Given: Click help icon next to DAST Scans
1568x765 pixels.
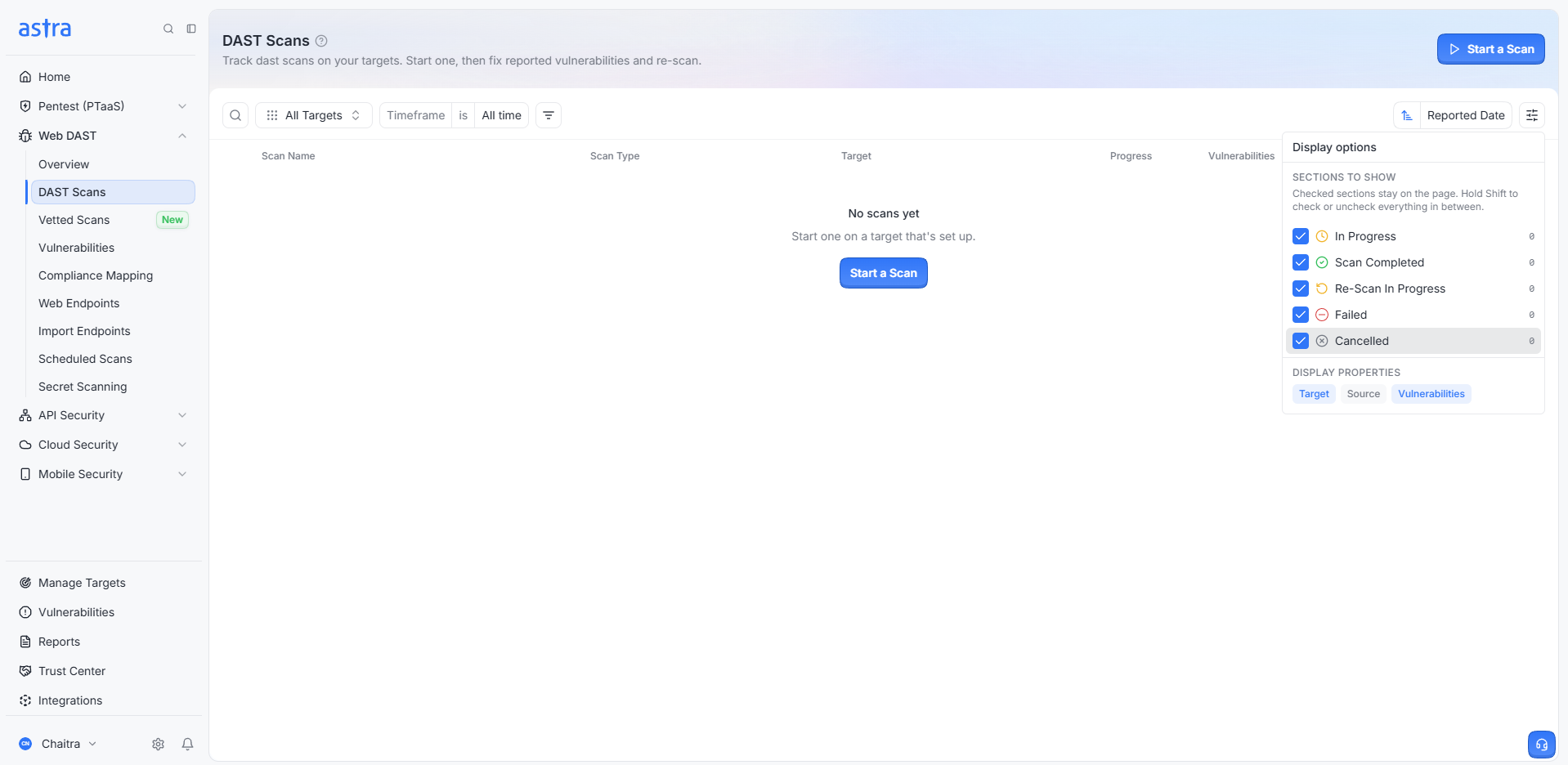Looking at the screenshot, I should [x=321, y=41].
